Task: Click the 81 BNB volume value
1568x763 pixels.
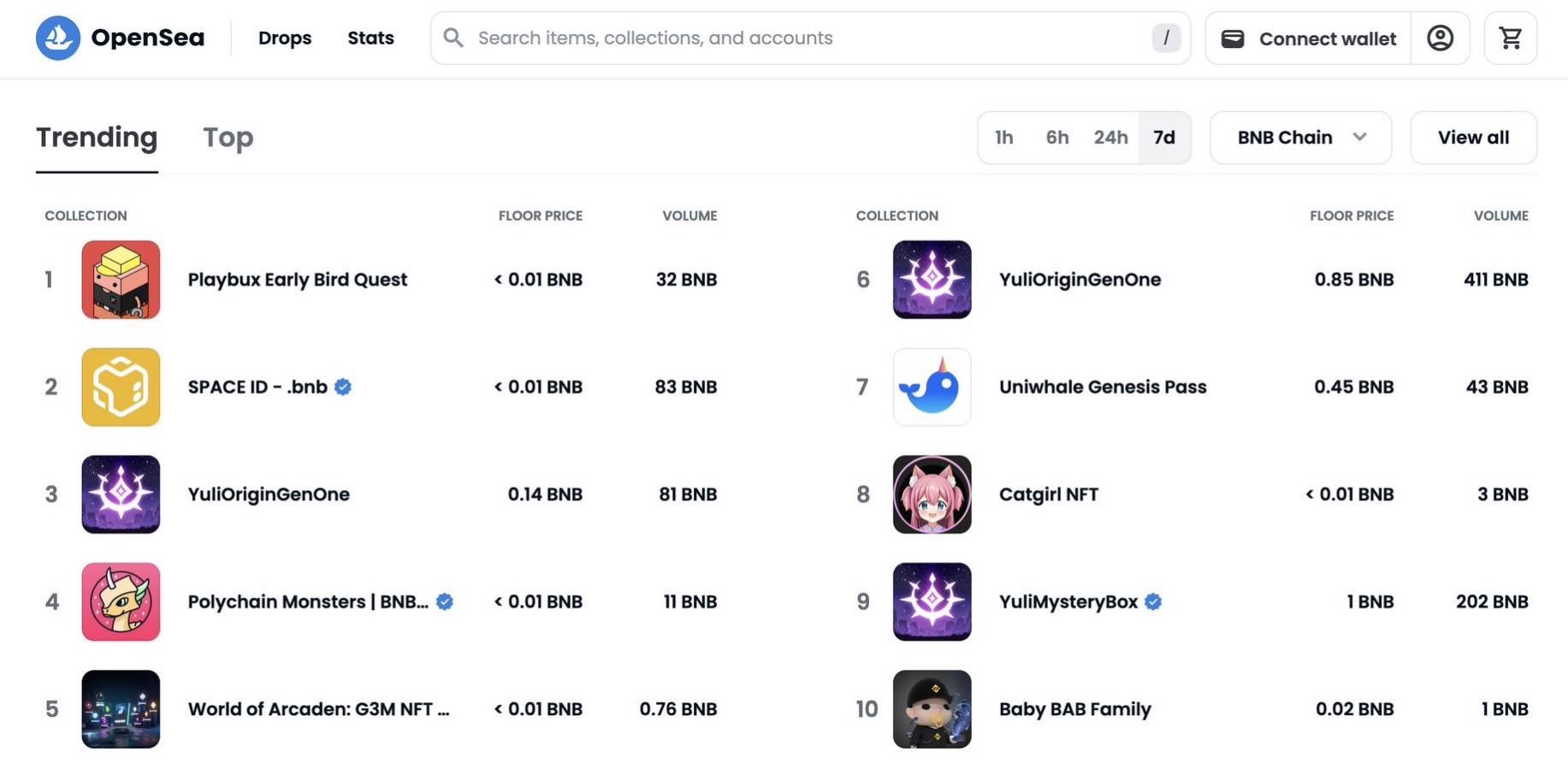Action: pos(688,494)
